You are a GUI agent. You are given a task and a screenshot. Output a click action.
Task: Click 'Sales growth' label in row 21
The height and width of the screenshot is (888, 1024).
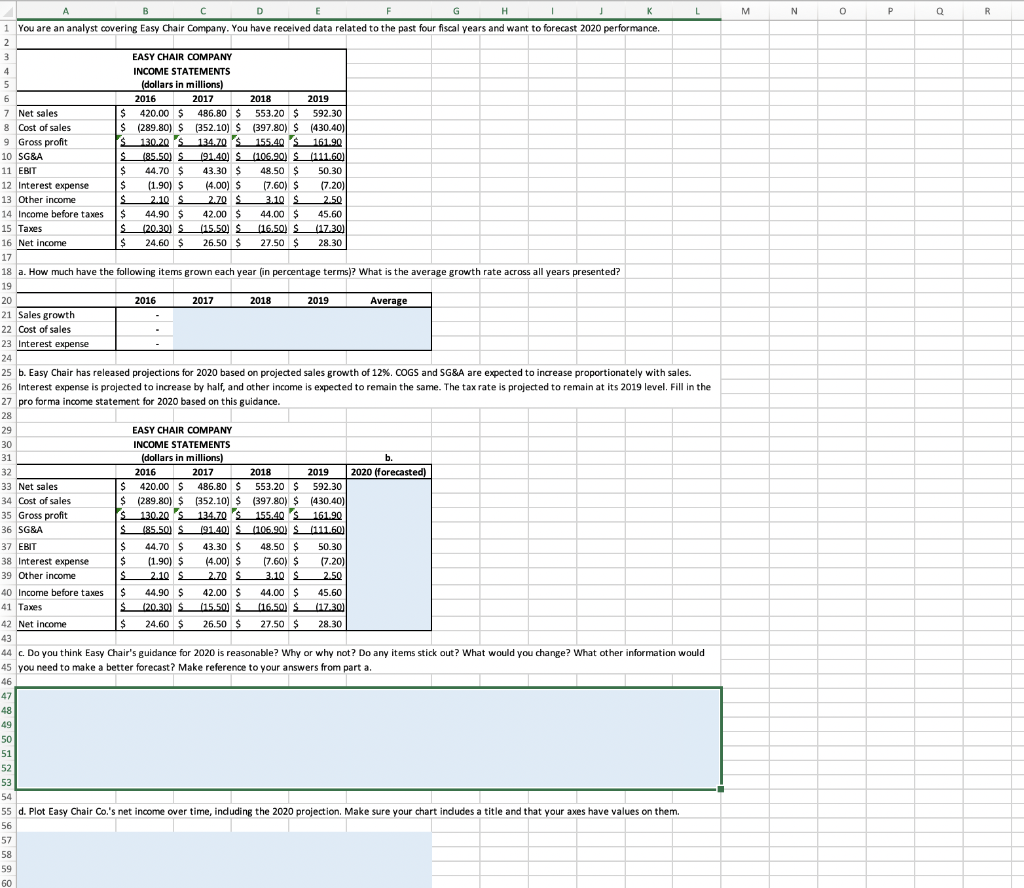[x=46, y=315]
